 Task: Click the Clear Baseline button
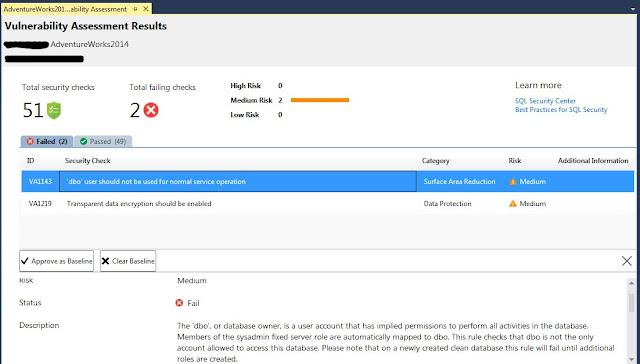pos(128,261)
